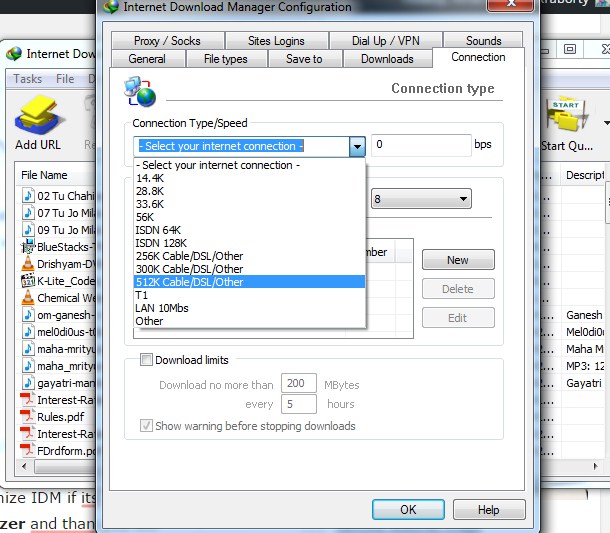The image size is (610, 533).
Task: Click the IDM logo in configuration title bar
Action: (112, 7)
